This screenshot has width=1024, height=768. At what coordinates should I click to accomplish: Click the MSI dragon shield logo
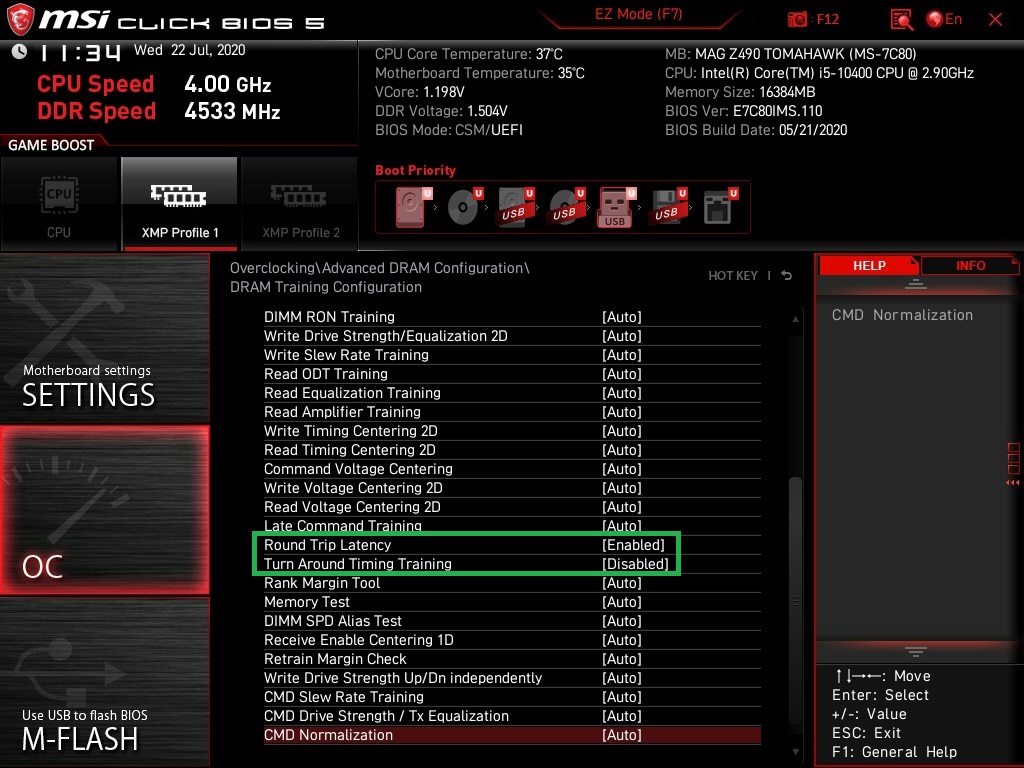[x=20, y=20]
